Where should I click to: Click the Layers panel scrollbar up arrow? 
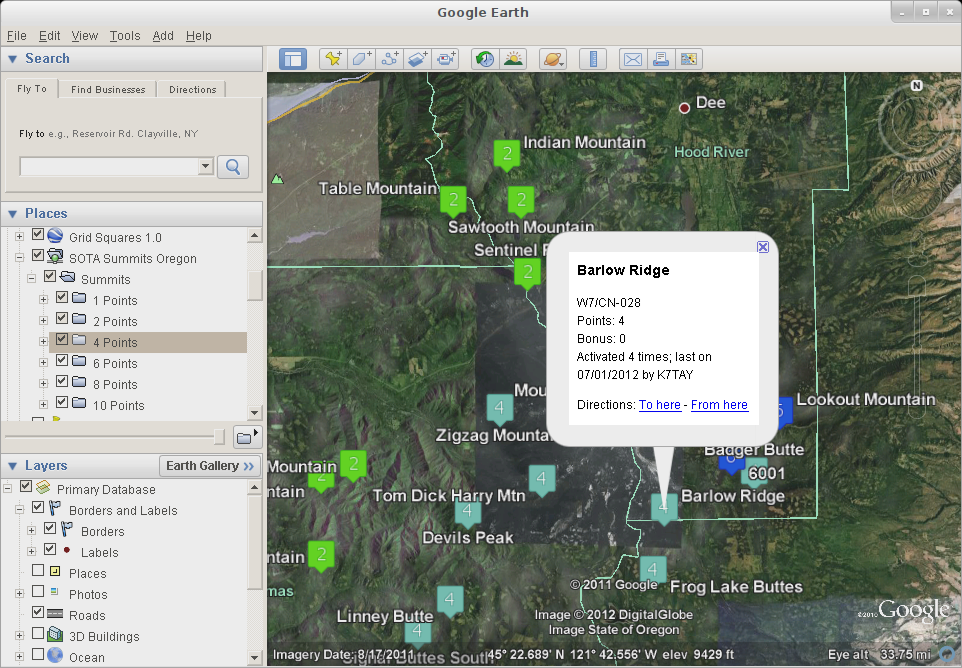[x=255, y=488]
